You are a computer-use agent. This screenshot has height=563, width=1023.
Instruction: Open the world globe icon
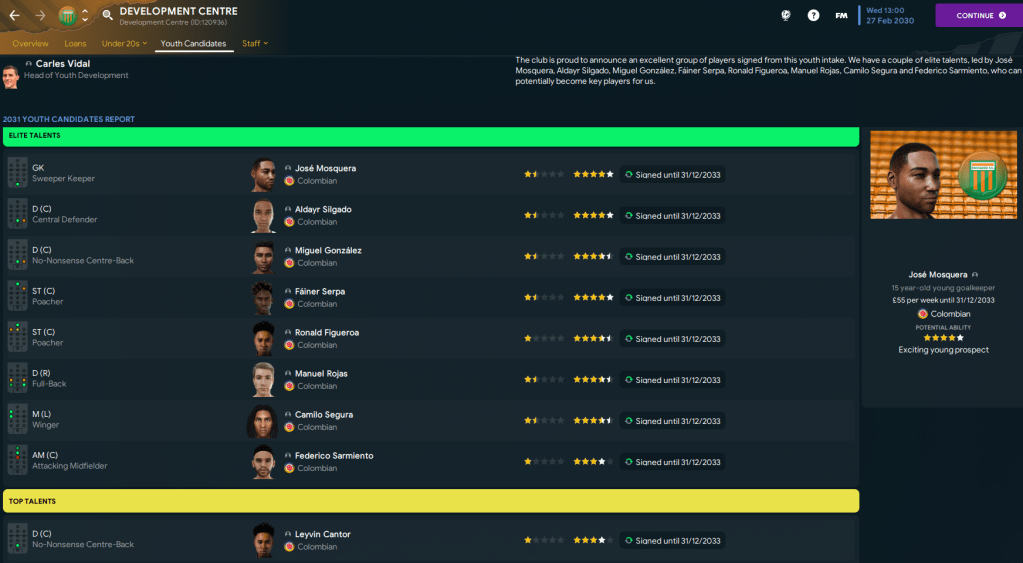point(786,16)
